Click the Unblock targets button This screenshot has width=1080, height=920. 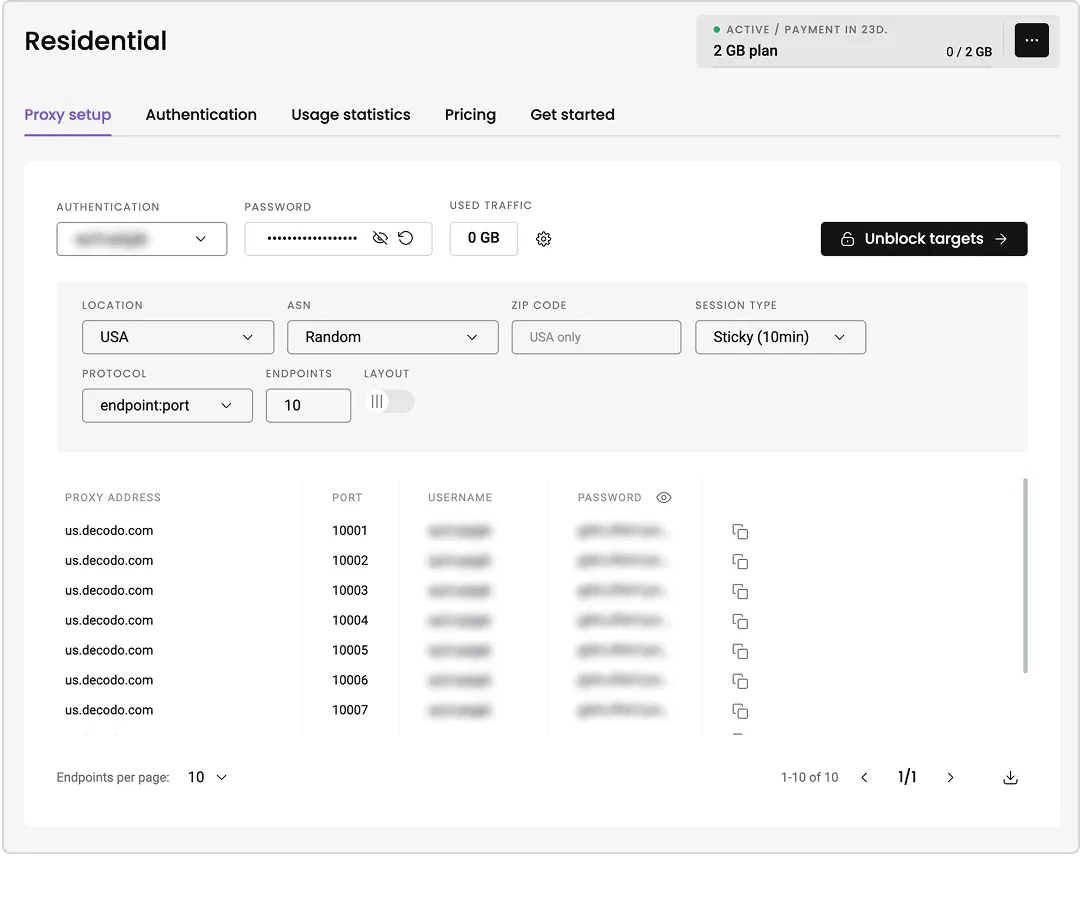[924, 239]
